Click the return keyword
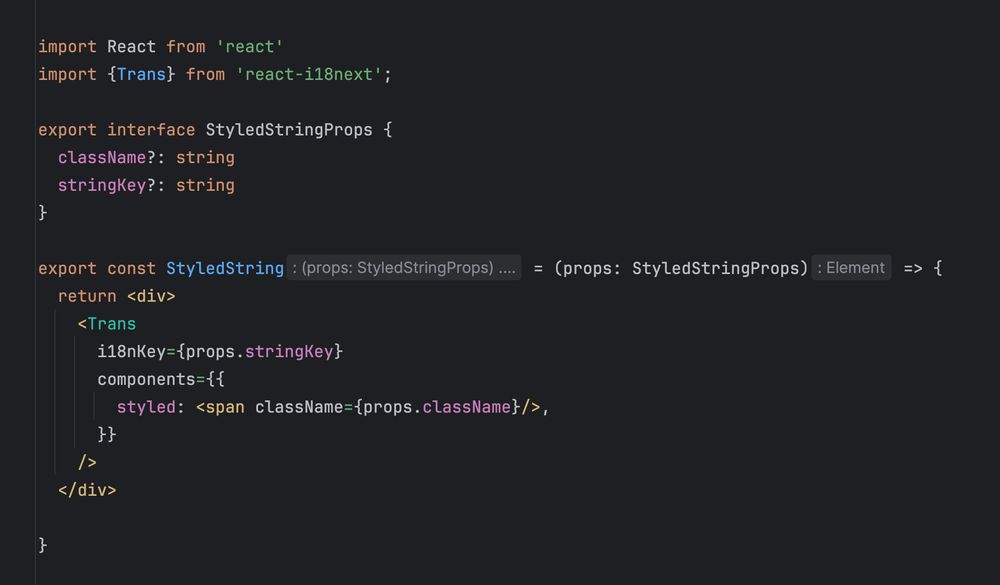Image resolution: width=1000 pixels, height=585 pixels. click(x=87, y=297)
